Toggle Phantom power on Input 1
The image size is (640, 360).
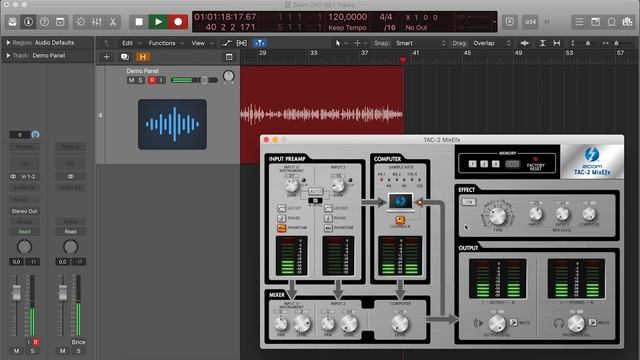282,228
